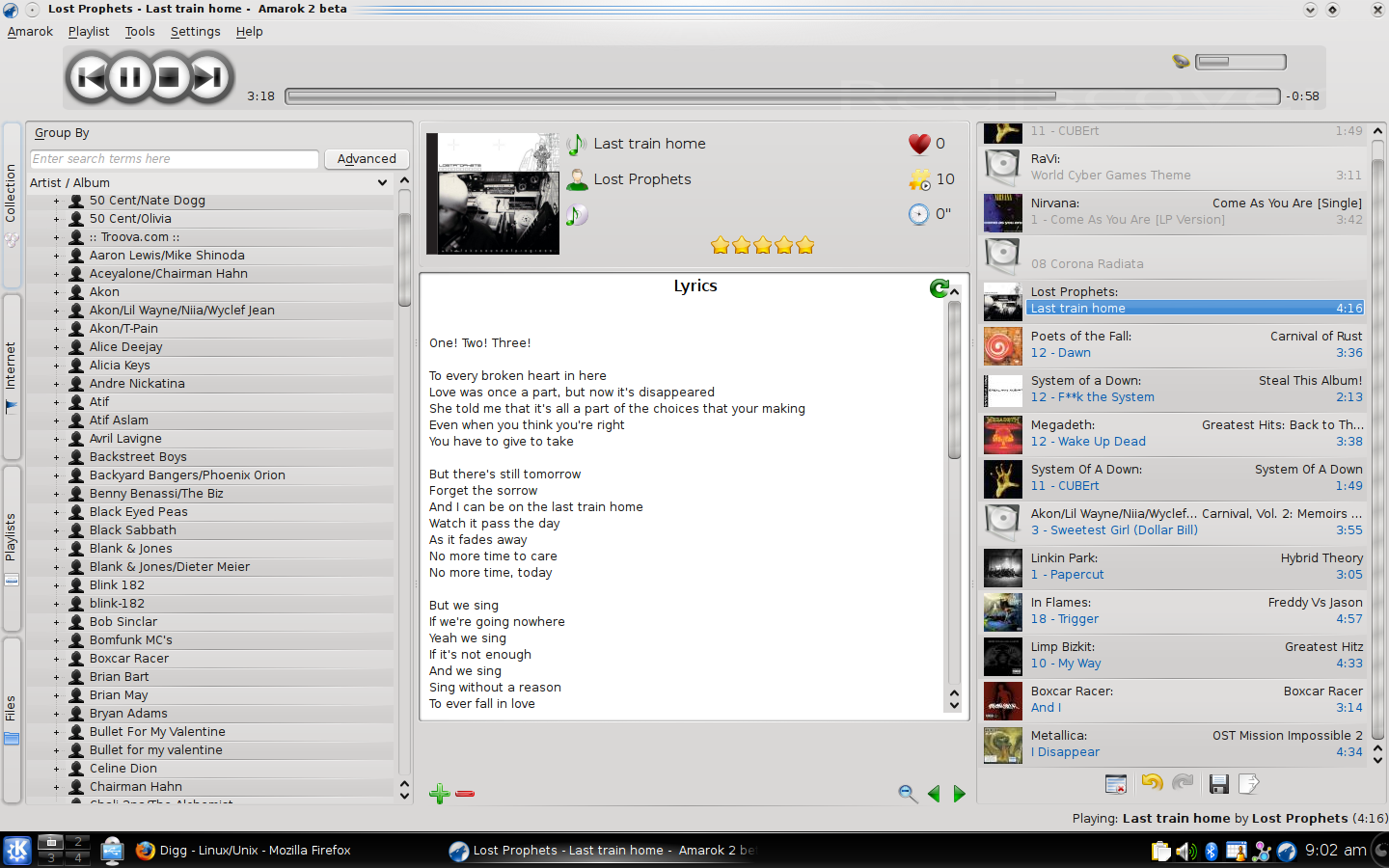Viewport: 1389px width, 868px height.
Task: Expand the Bryan Adams artist node
Action: (x=56, y=714)
